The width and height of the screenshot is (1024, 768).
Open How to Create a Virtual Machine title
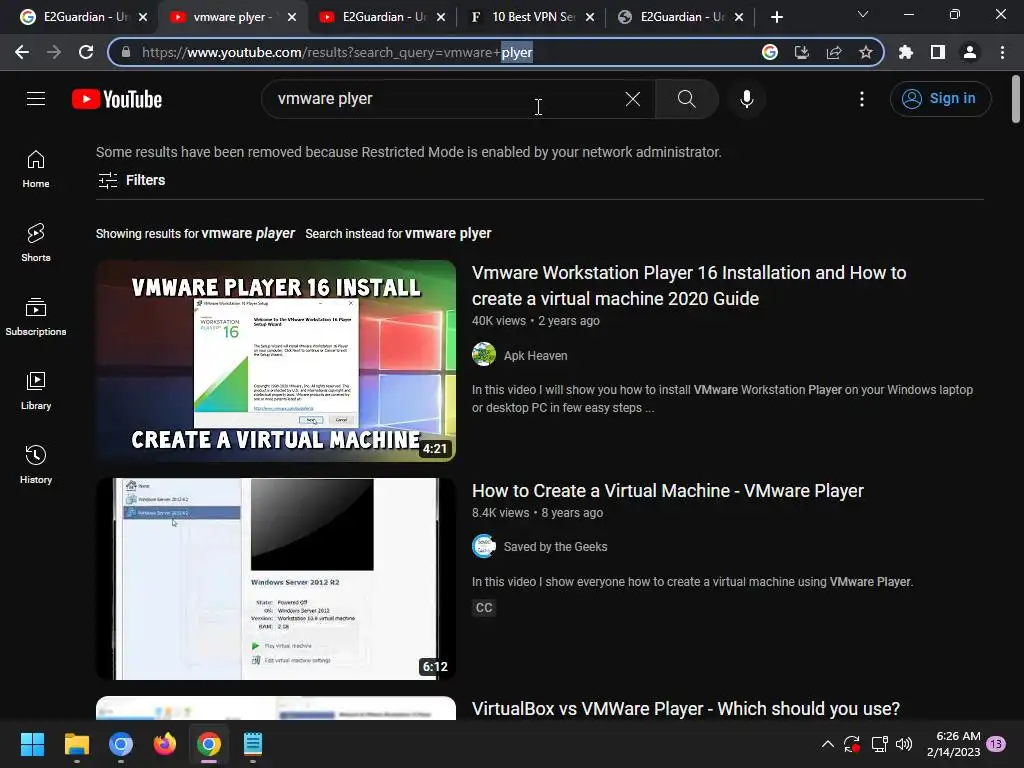click(667, 491)
